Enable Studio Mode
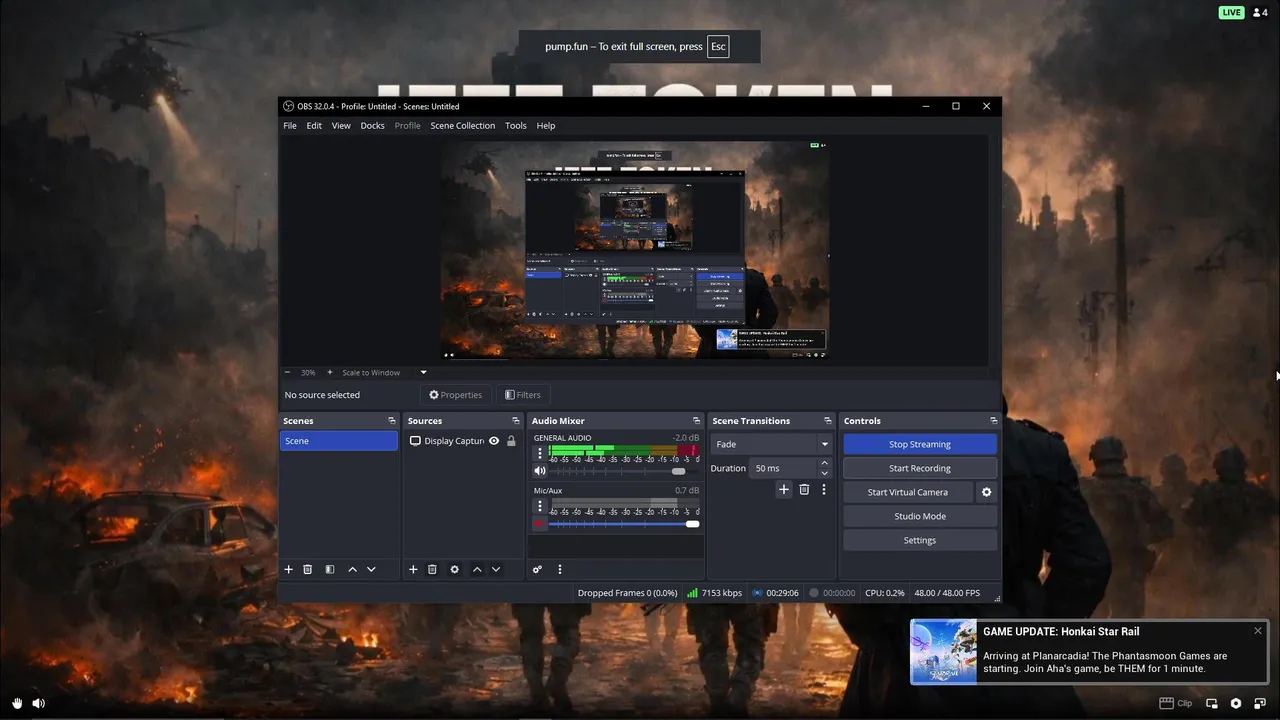The width and height of the screenshot is (1280, 720). point(920,516)
